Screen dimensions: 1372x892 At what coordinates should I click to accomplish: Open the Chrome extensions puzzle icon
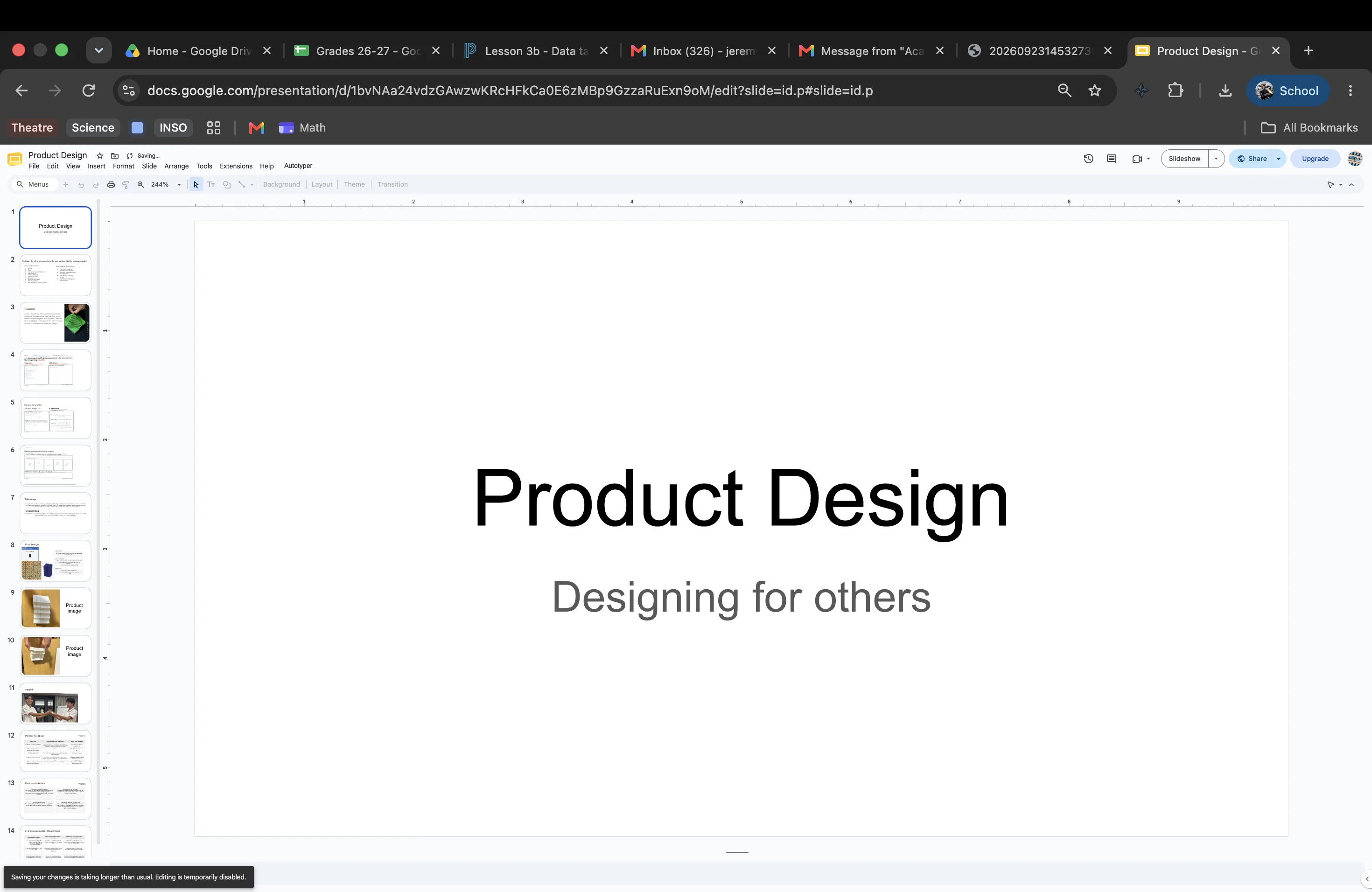tap(1175, 91)
